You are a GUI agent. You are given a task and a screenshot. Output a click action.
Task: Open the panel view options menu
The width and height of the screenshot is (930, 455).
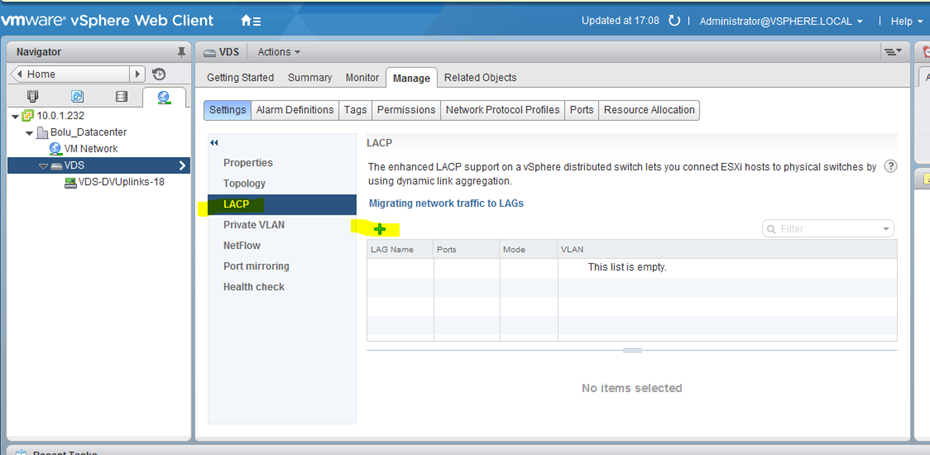point(893,52)
